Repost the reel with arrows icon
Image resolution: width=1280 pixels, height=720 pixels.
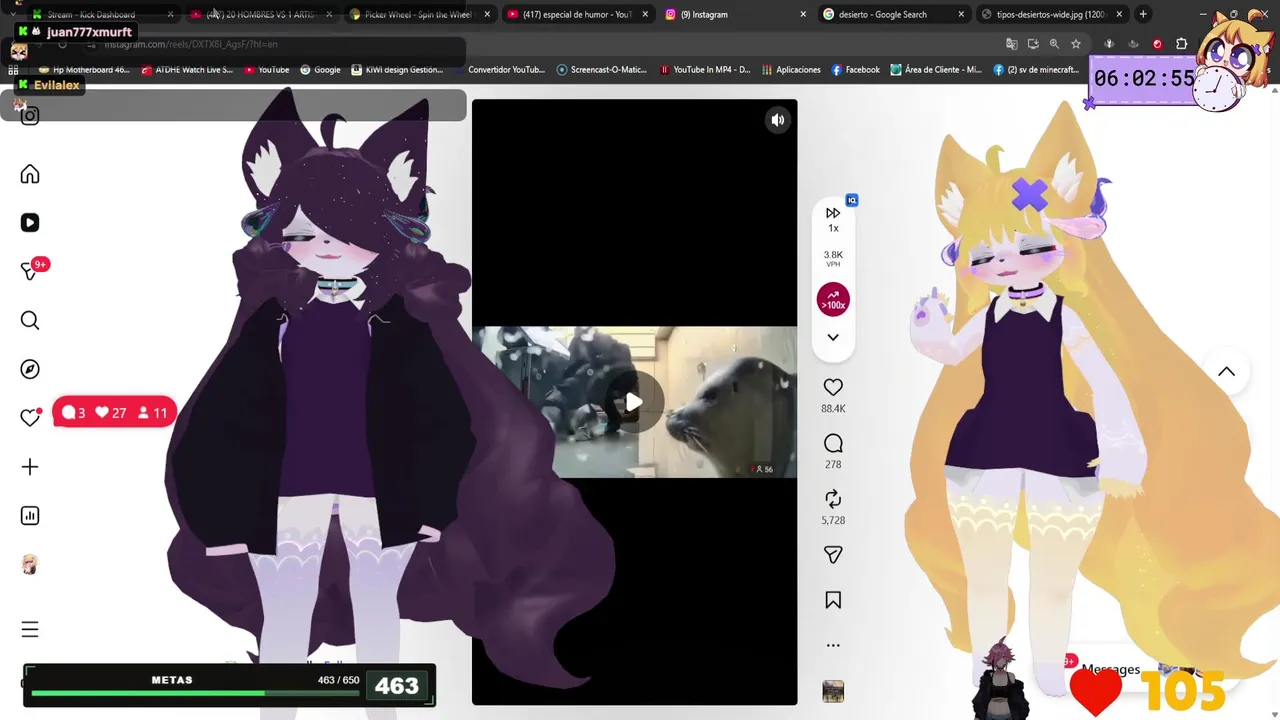[833, 498]
